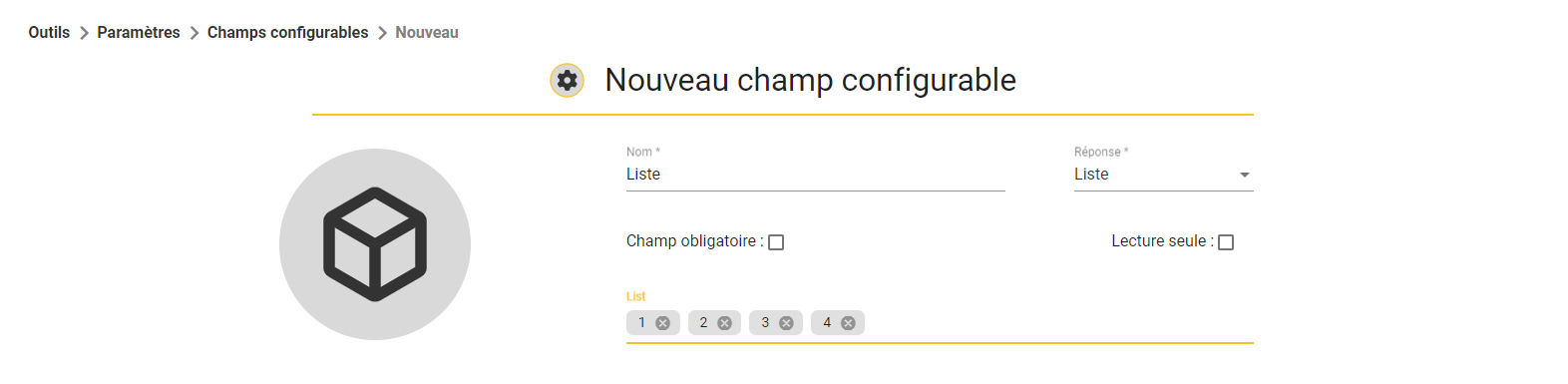Select the chip labeled 1
The height and width of the screenshot is (384, 1568).
pos(641,323)
